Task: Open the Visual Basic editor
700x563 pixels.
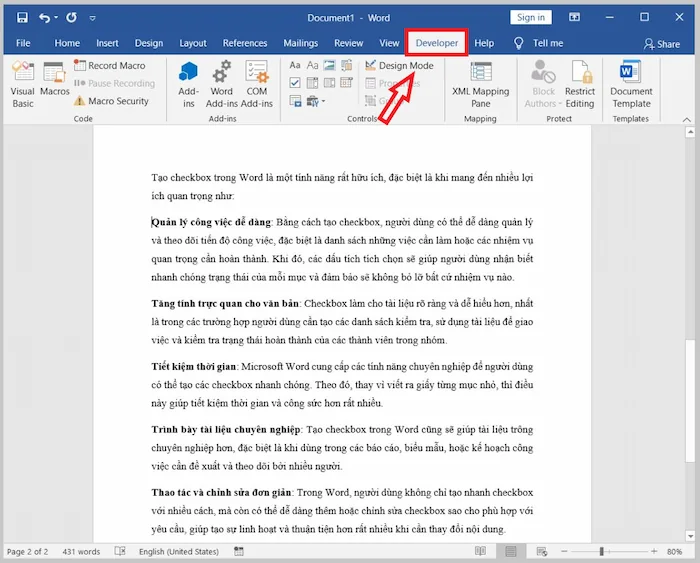Action: [22, 84]
